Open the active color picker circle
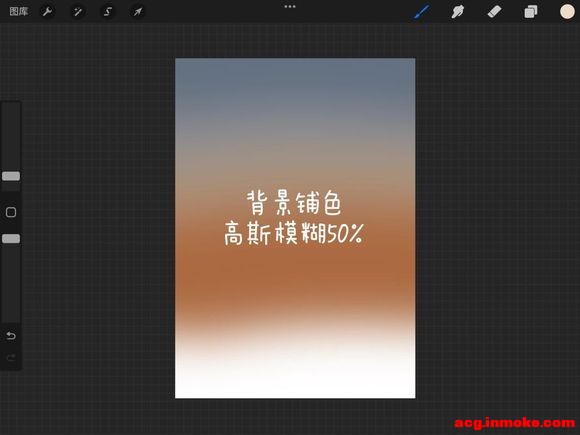This screenshot has width=580, height=435. point(567,11)
